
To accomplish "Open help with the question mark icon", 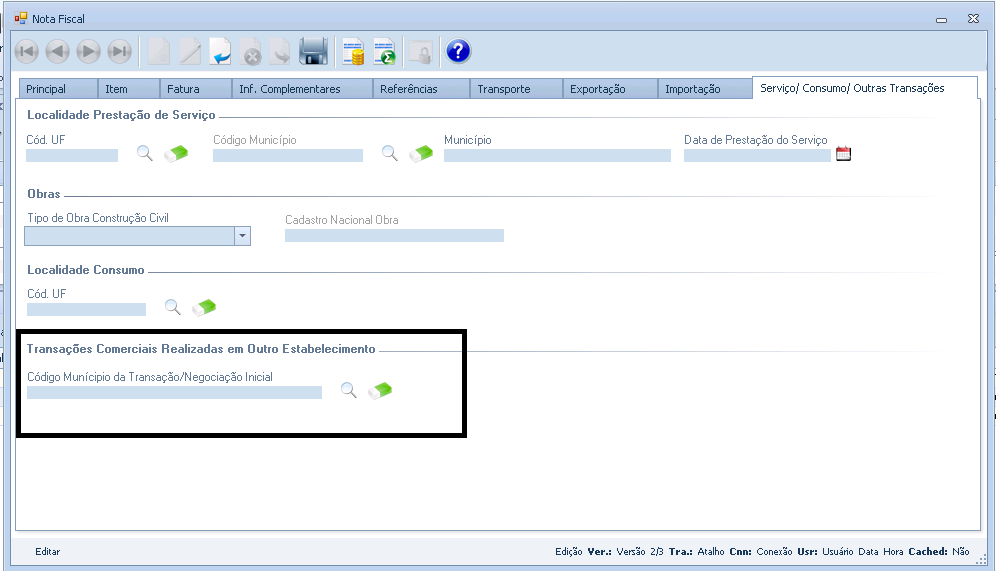I will pos(458,51).
